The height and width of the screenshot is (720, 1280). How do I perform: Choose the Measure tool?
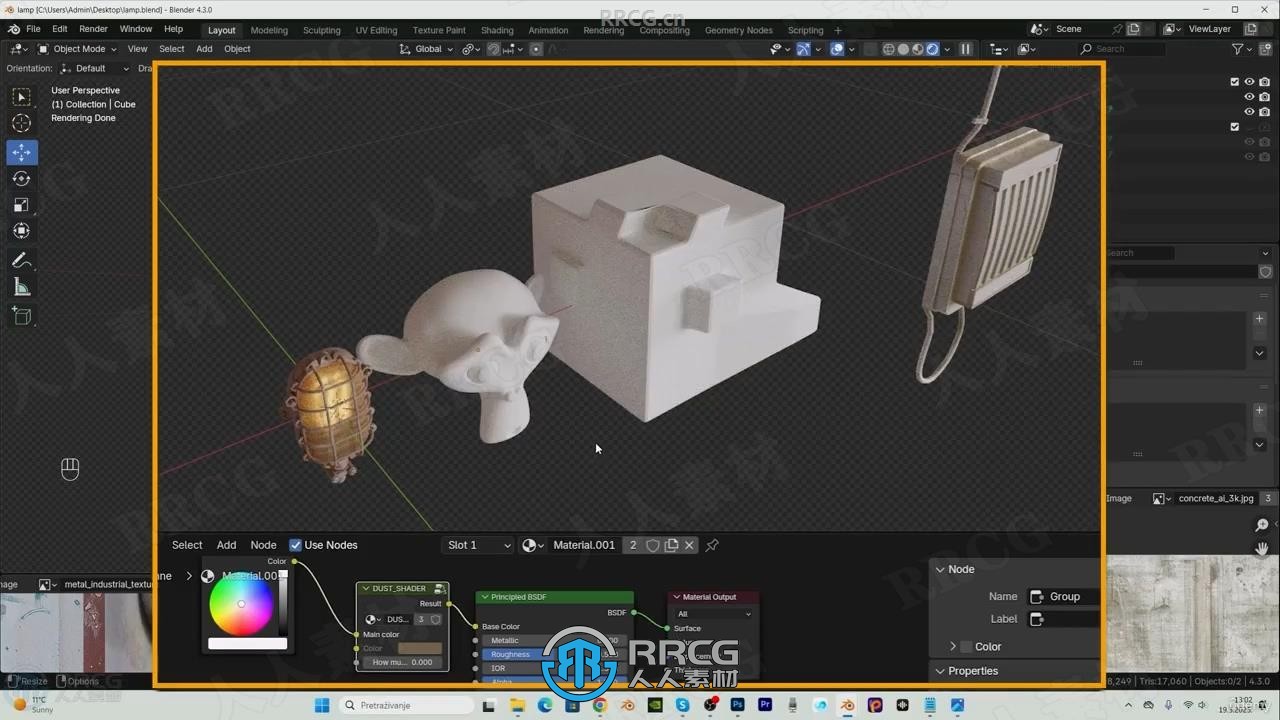(x=21, y=288)
